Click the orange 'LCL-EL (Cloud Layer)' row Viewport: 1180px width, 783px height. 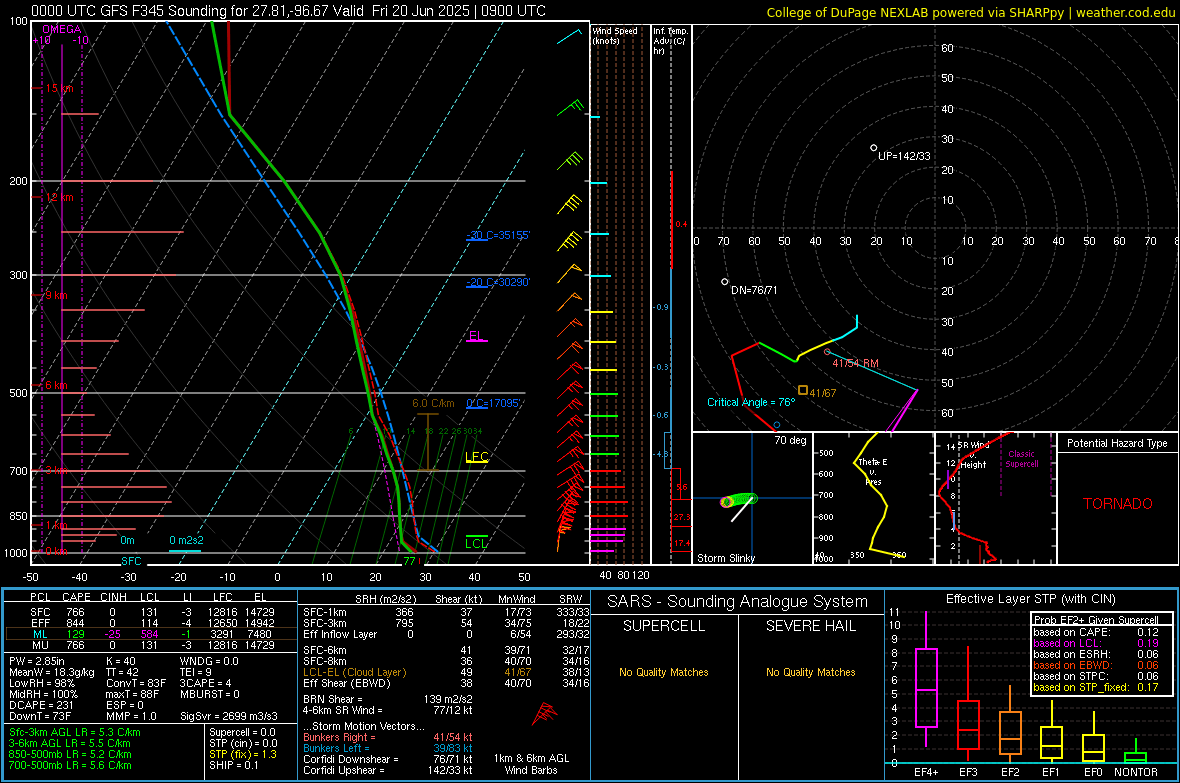[x=446, y=672]
